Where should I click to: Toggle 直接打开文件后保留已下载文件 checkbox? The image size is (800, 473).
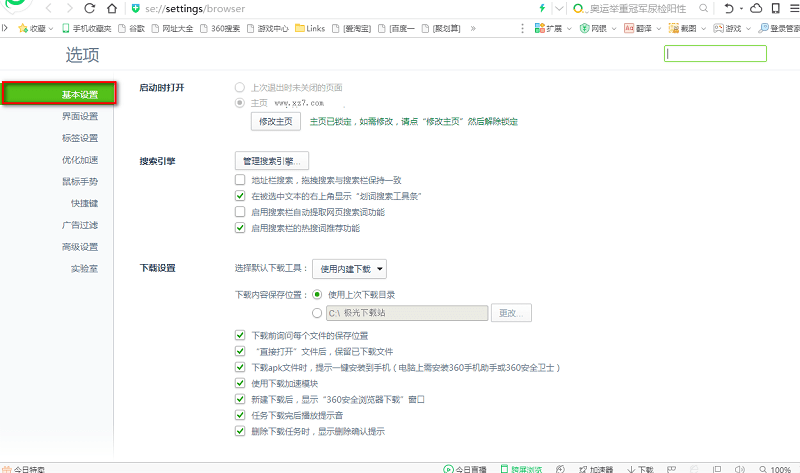coord(240,351)
